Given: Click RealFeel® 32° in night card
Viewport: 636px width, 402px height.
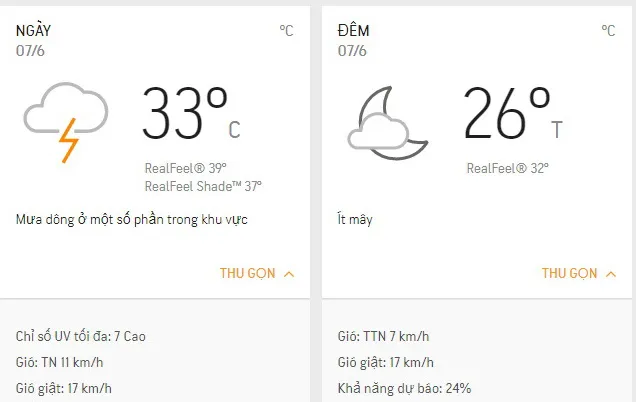Looking at the screenshot, I should [507, 167].
